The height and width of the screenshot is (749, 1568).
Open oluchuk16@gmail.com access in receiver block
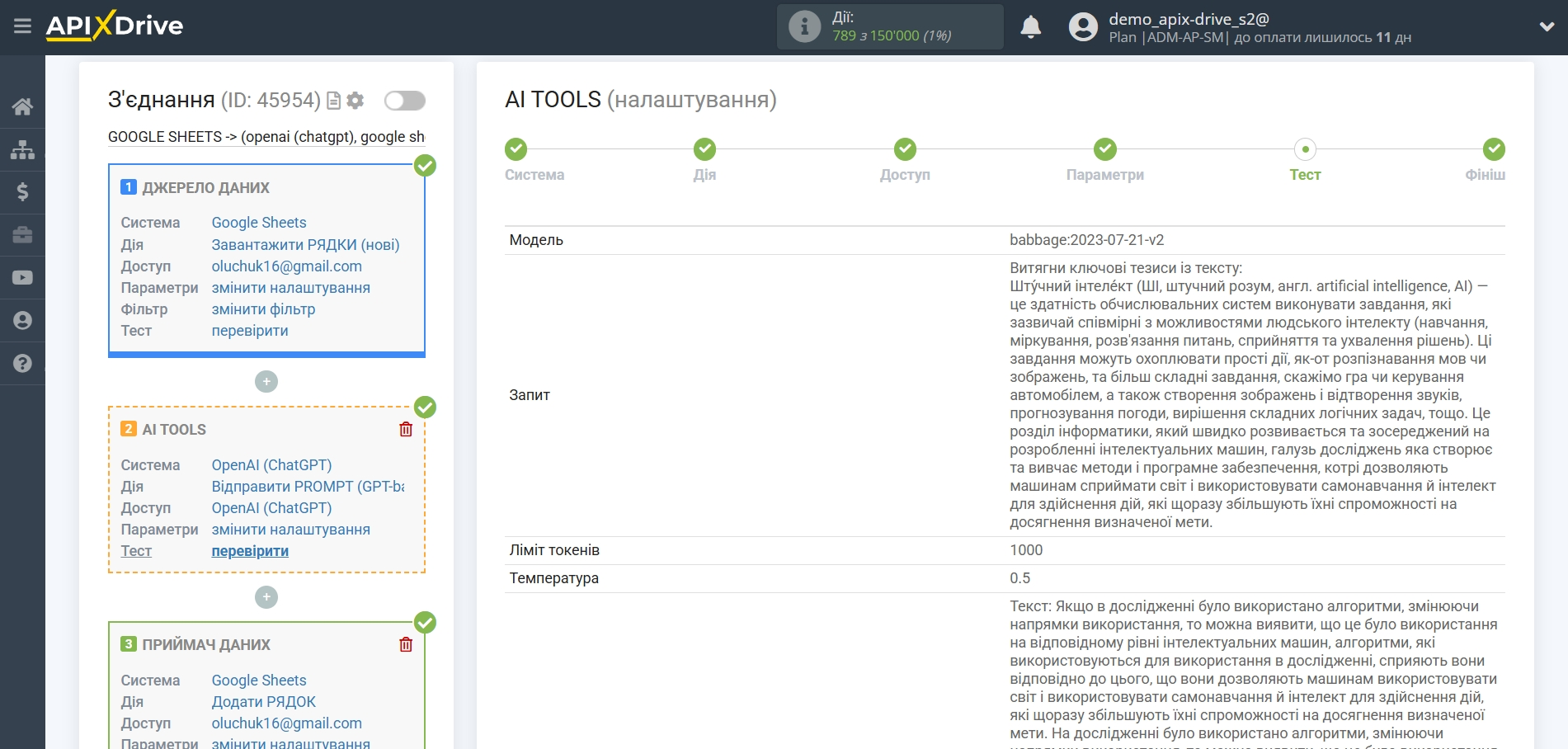(x=287, y=723)
